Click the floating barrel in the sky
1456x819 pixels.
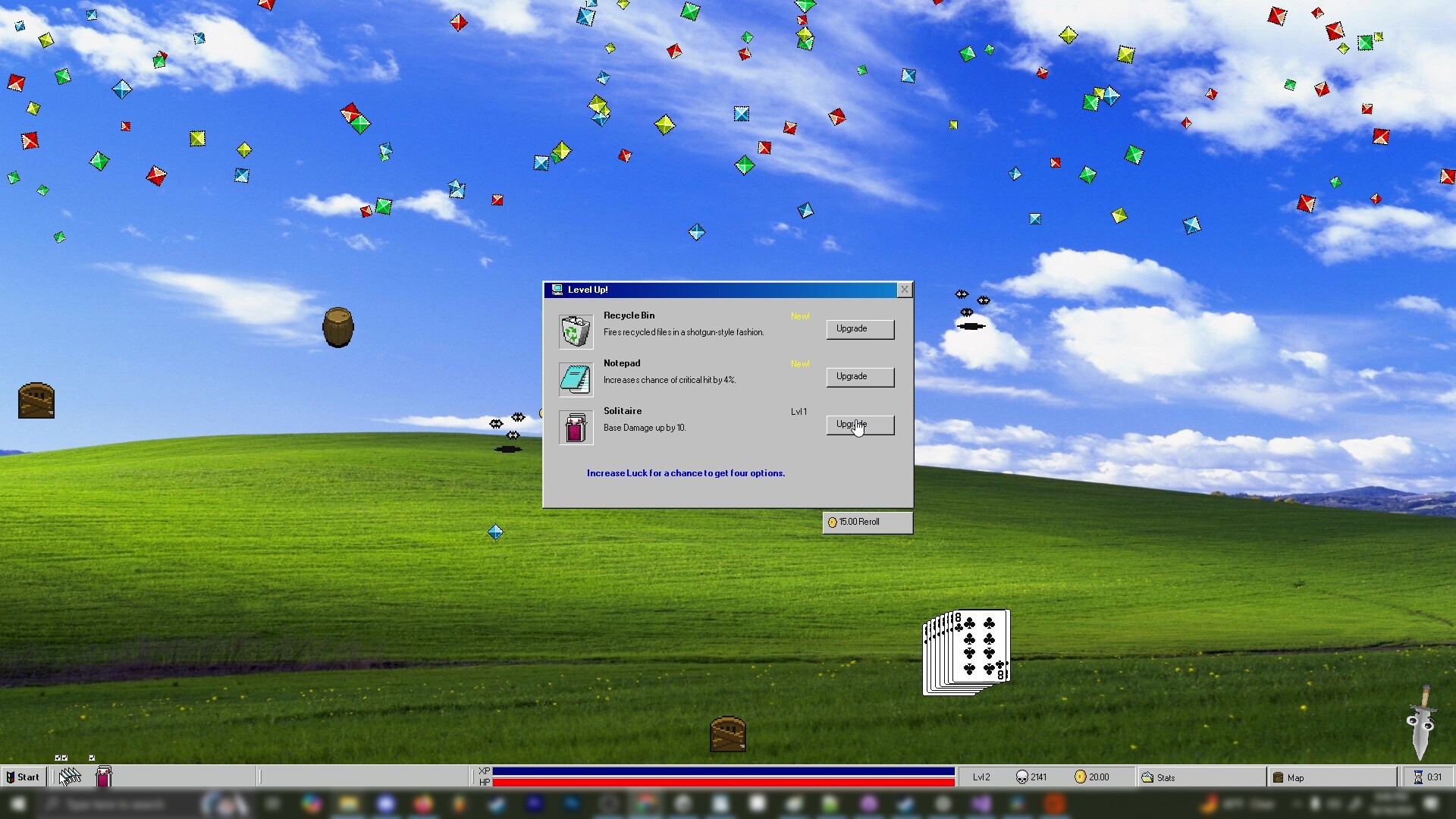click(x=337, y=327)
